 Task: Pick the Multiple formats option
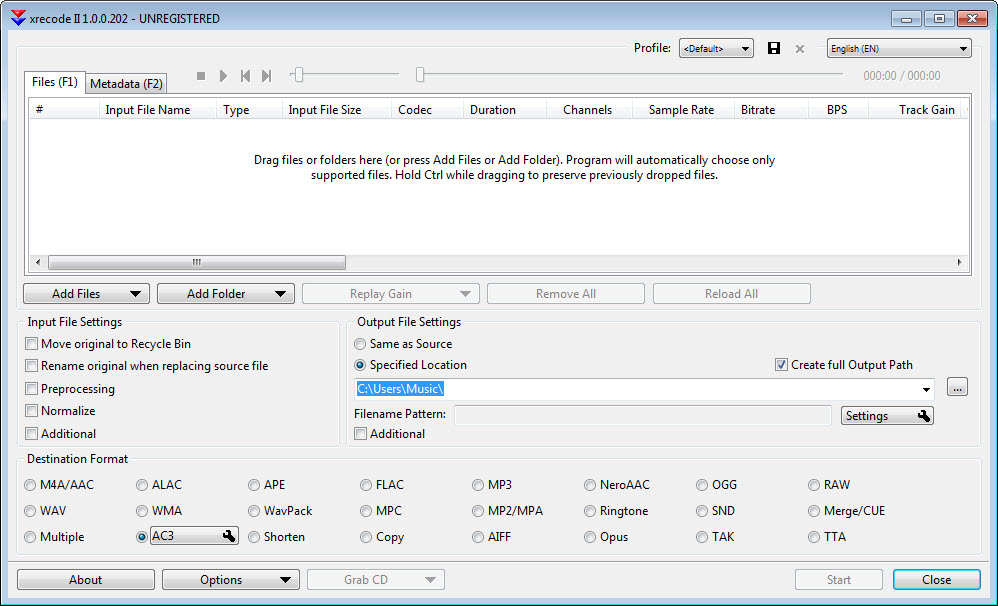pos(30,537)
